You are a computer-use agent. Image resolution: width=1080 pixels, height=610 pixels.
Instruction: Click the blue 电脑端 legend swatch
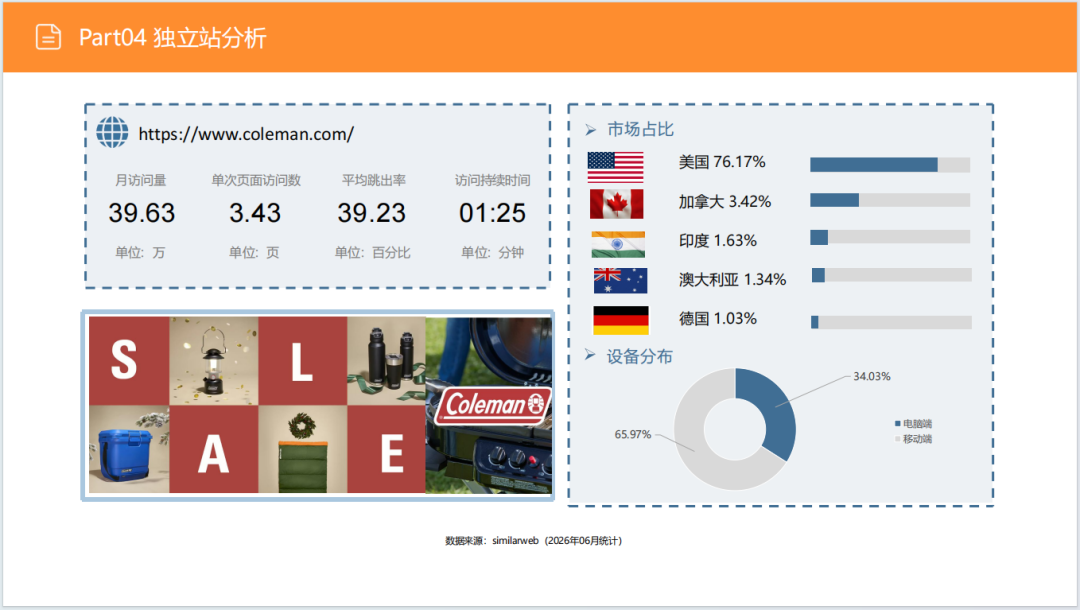pos(897,423)
